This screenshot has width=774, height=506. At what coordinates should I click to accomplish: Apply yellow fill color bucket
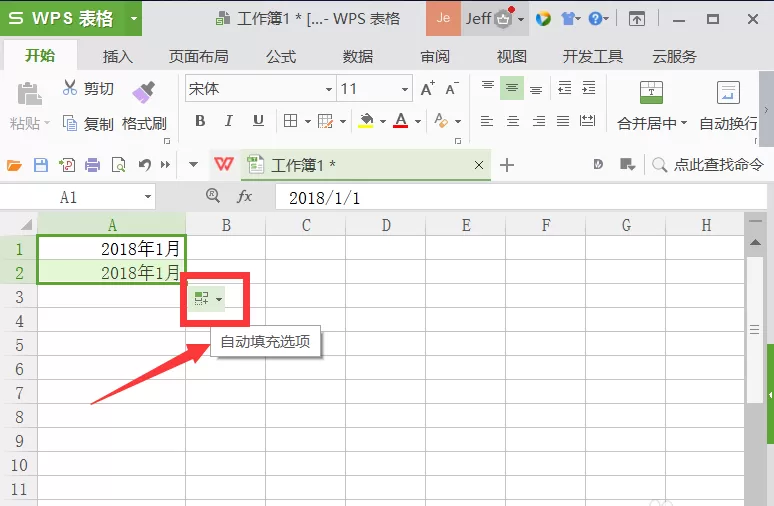[366, 121]
